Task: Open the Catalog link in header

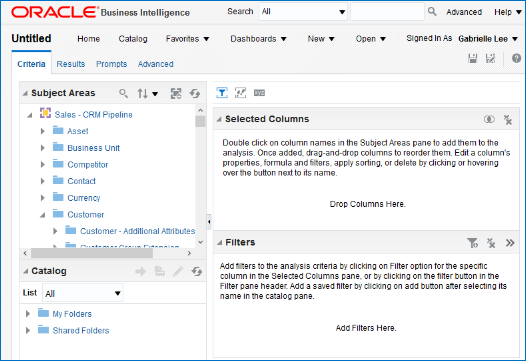Action: click(x=133, y=39)
